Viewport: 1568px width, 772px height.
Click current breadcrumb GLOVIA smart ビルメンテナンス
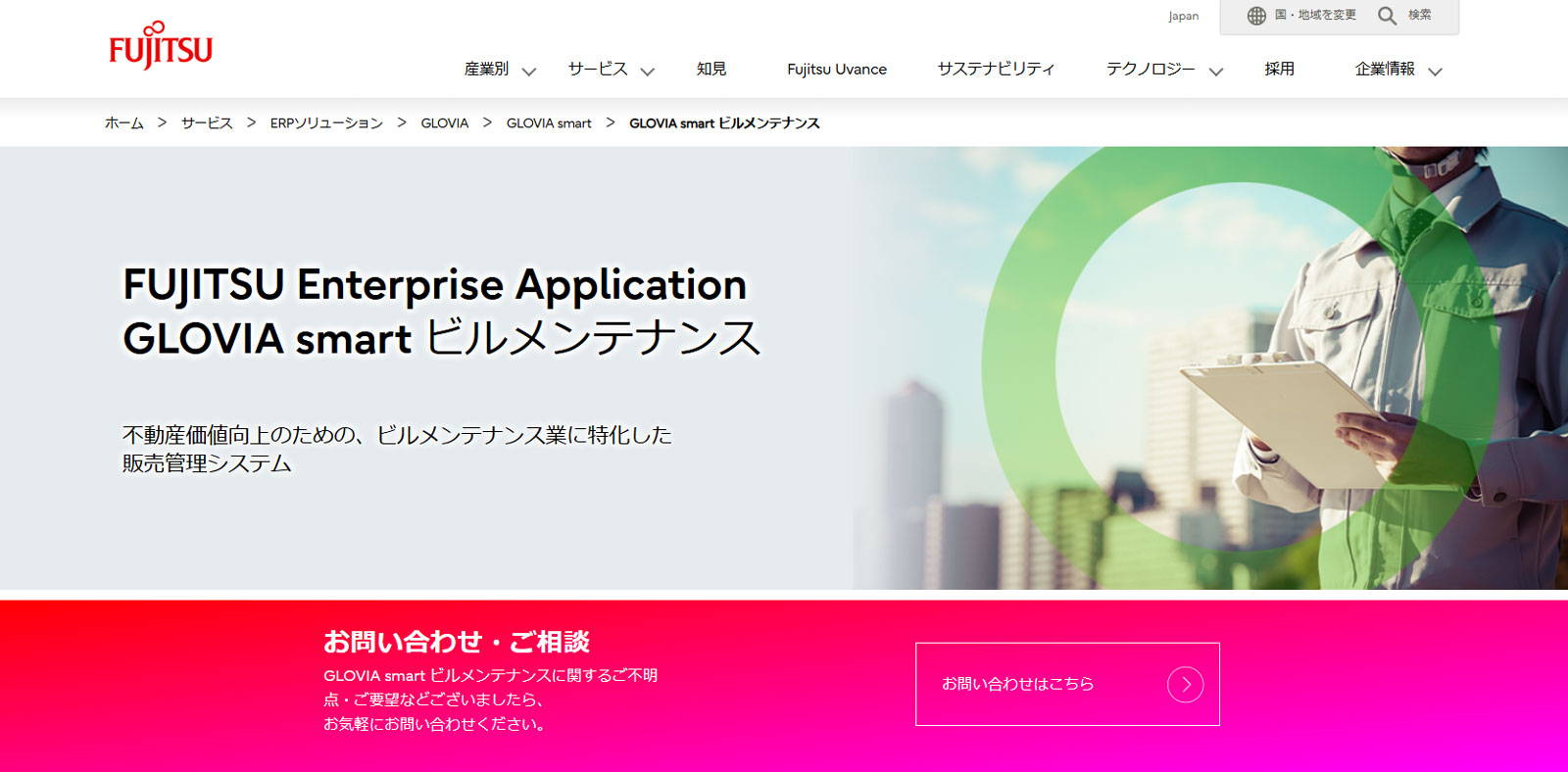pyautogui.click(x=724, y=123)
